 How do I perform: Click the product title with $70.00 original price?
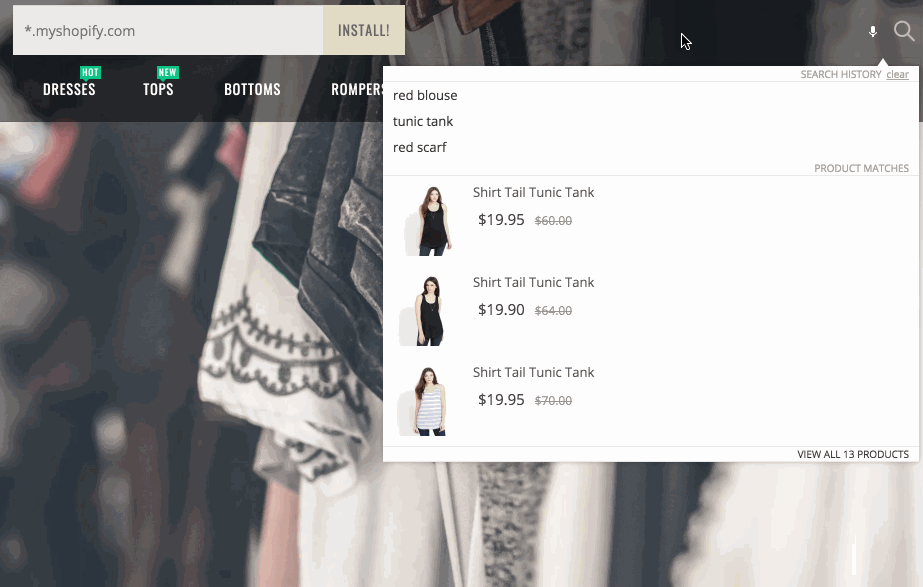533,373
